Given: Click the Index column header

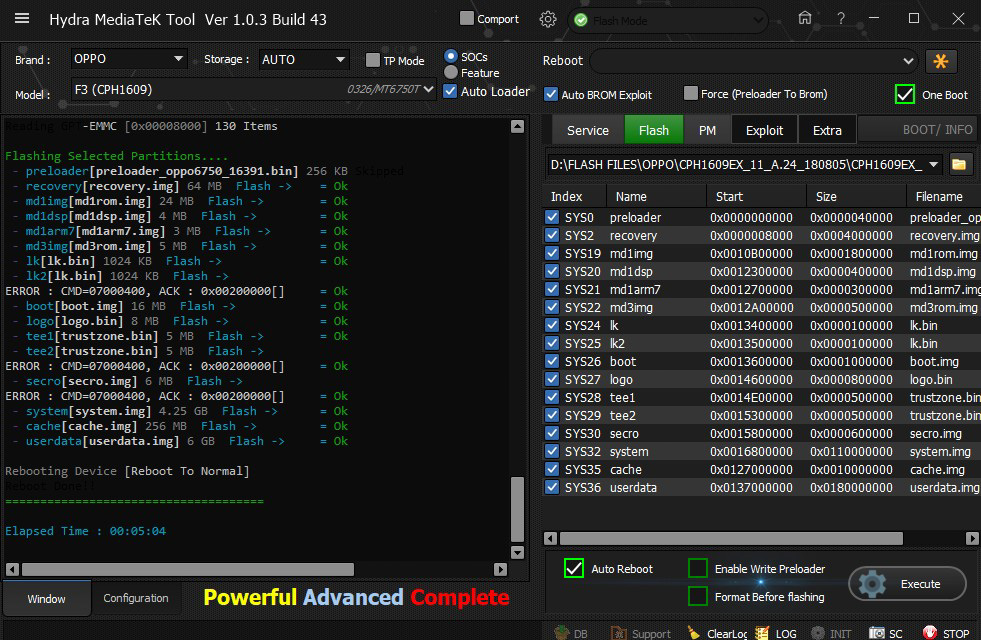Looking at the screenshot, I should 574,196.
